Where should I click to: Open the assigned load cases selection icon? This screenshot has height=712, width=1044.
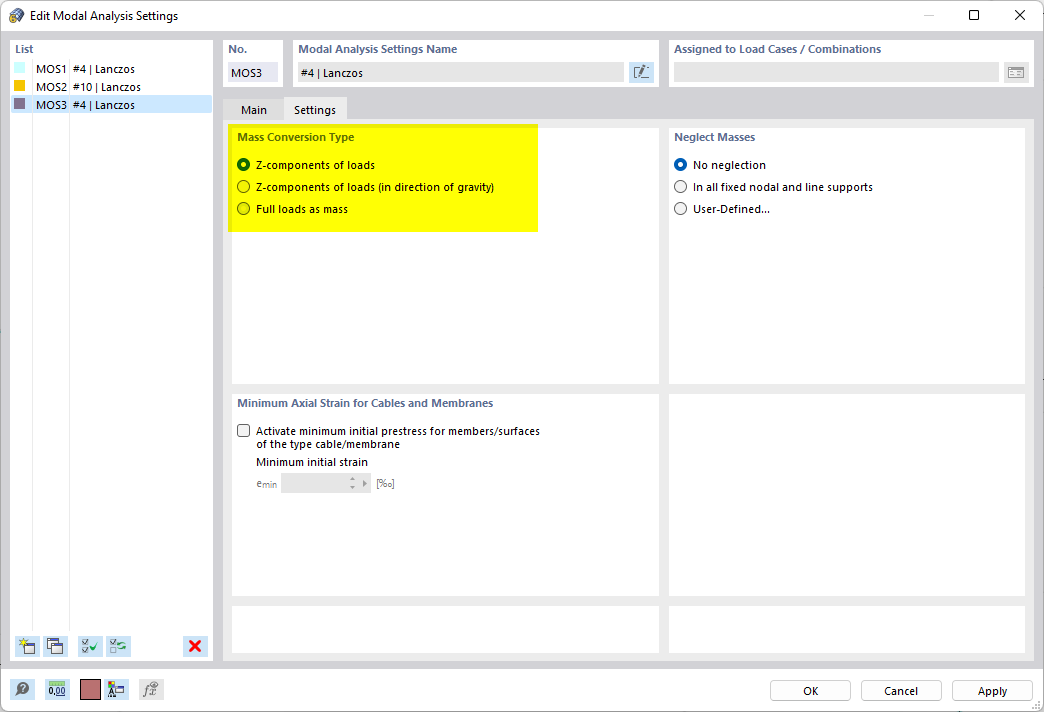(x=1015, y=73)
